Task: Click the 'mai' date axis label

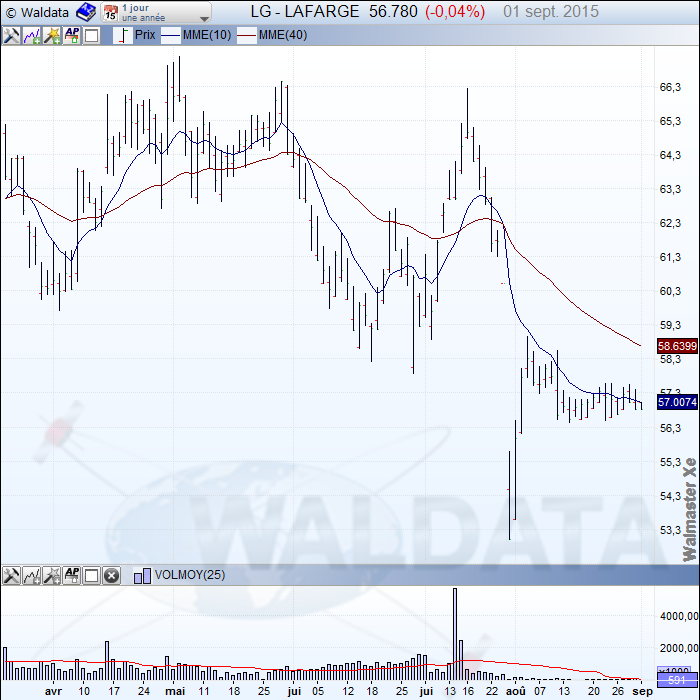Action: click(175, 691)
